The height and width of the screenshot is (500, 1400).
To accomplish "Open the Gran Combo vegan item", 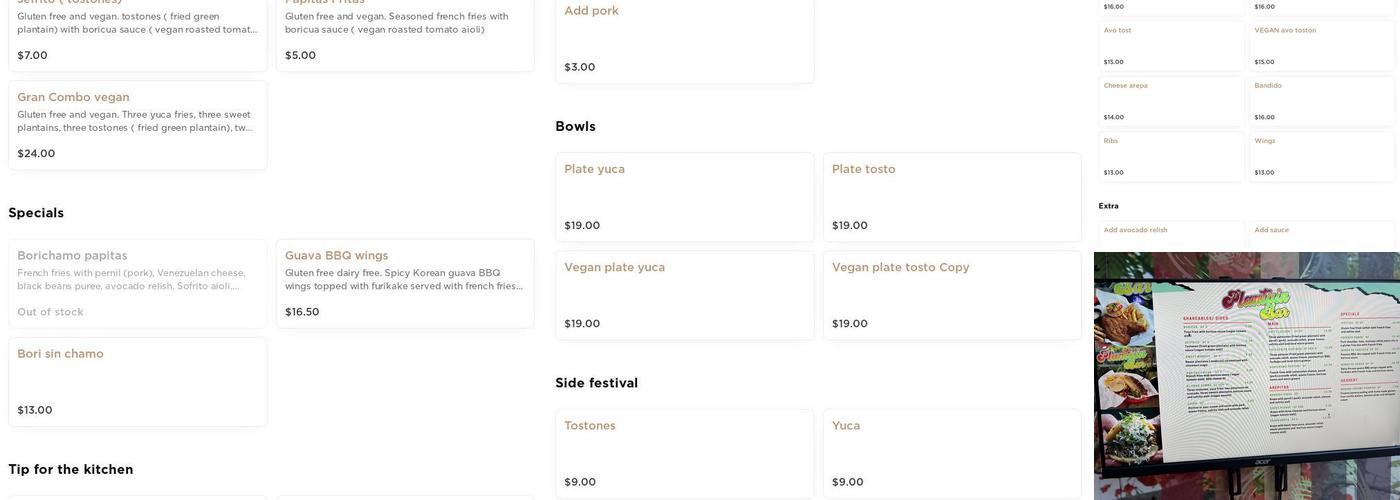I will tap(137, 125).
